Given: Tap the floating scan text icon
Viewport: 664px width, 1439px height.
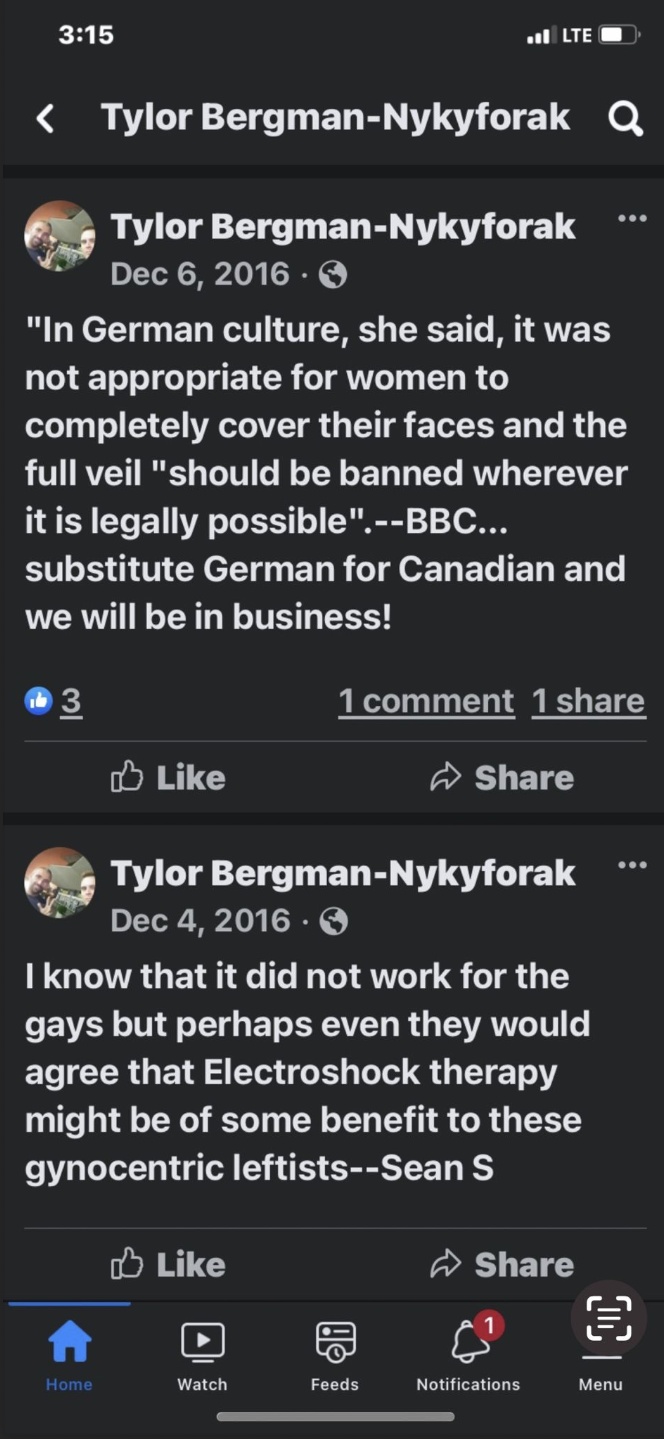Looking at the screenshot, I should coord(608,1318).
